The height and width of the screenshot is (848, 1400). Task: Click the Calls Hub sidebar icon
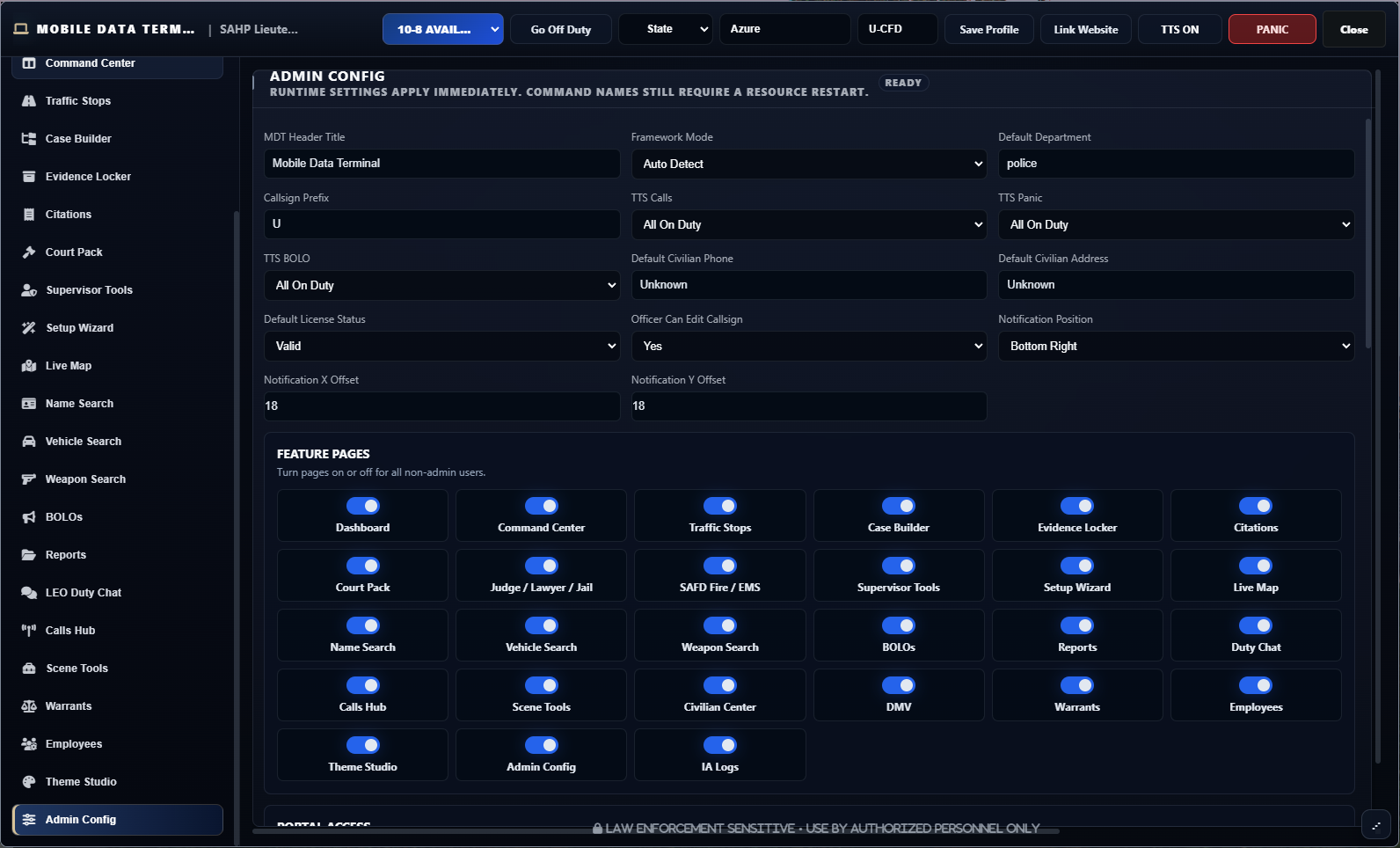(x=29, y=631)
